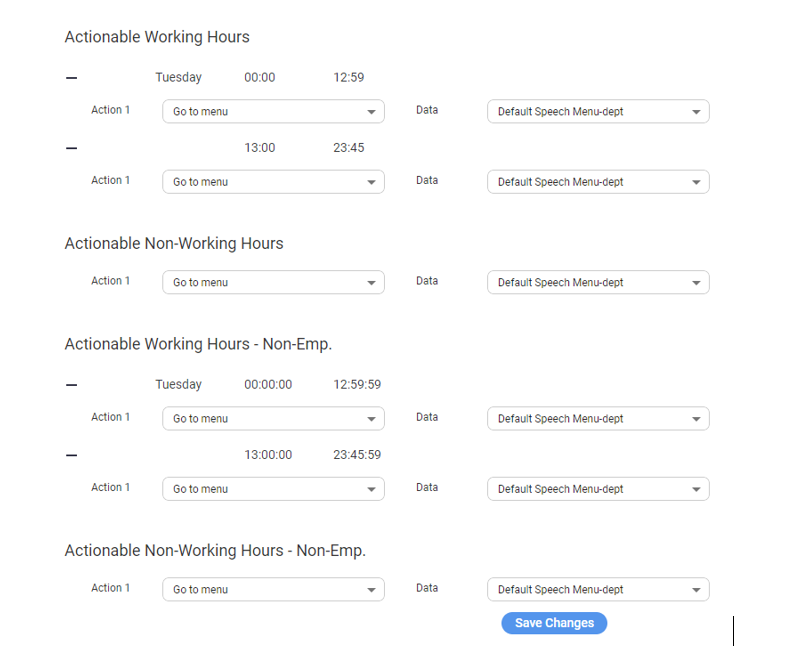Open Action 1 dropdown for Tuesday 00:00–12:59
The width and height of the screenshot is (786, 669).
pyautogui.click(x=273, y=112)
